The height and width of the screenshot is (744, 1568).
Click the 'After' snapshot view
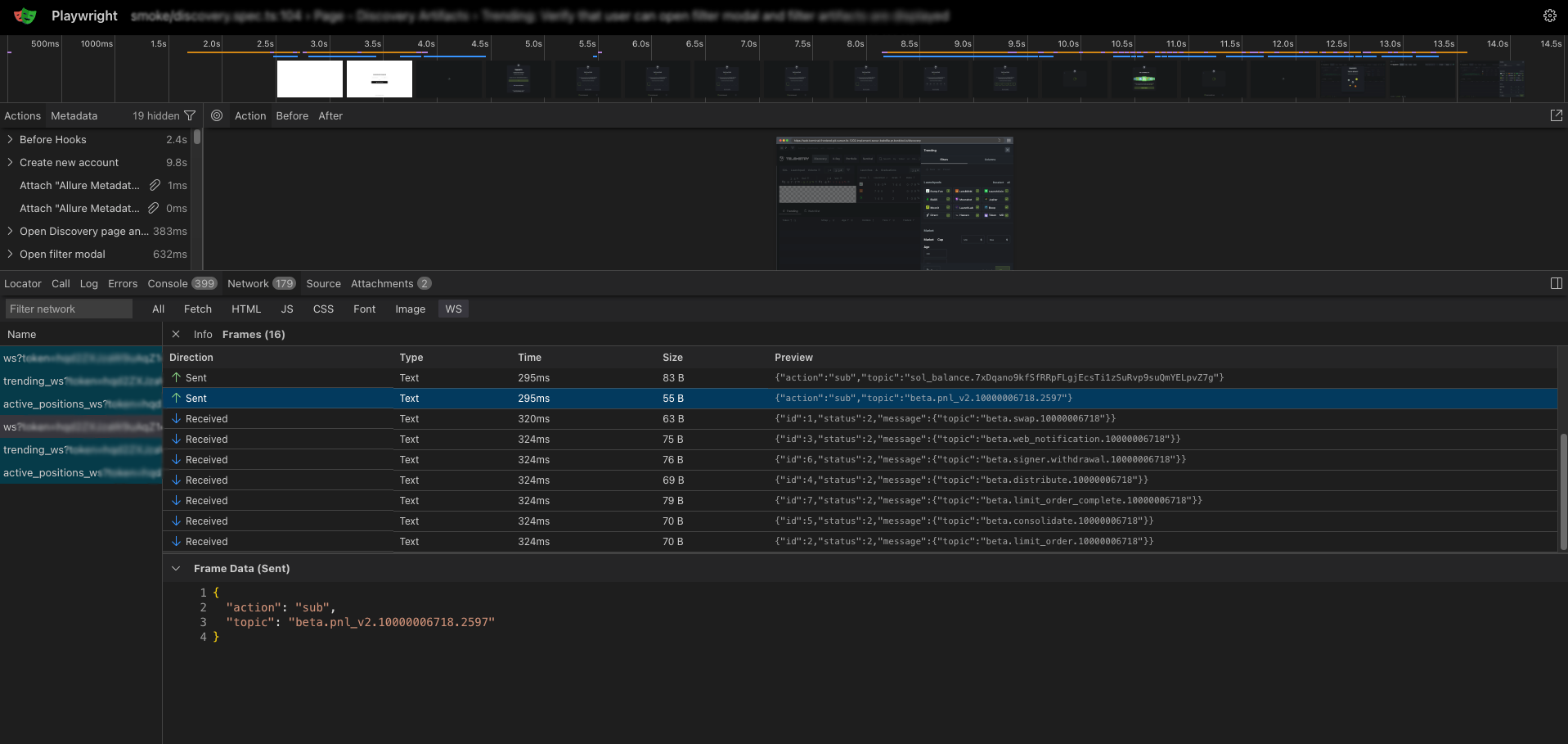pyautogui.click(x=330, y=115)
